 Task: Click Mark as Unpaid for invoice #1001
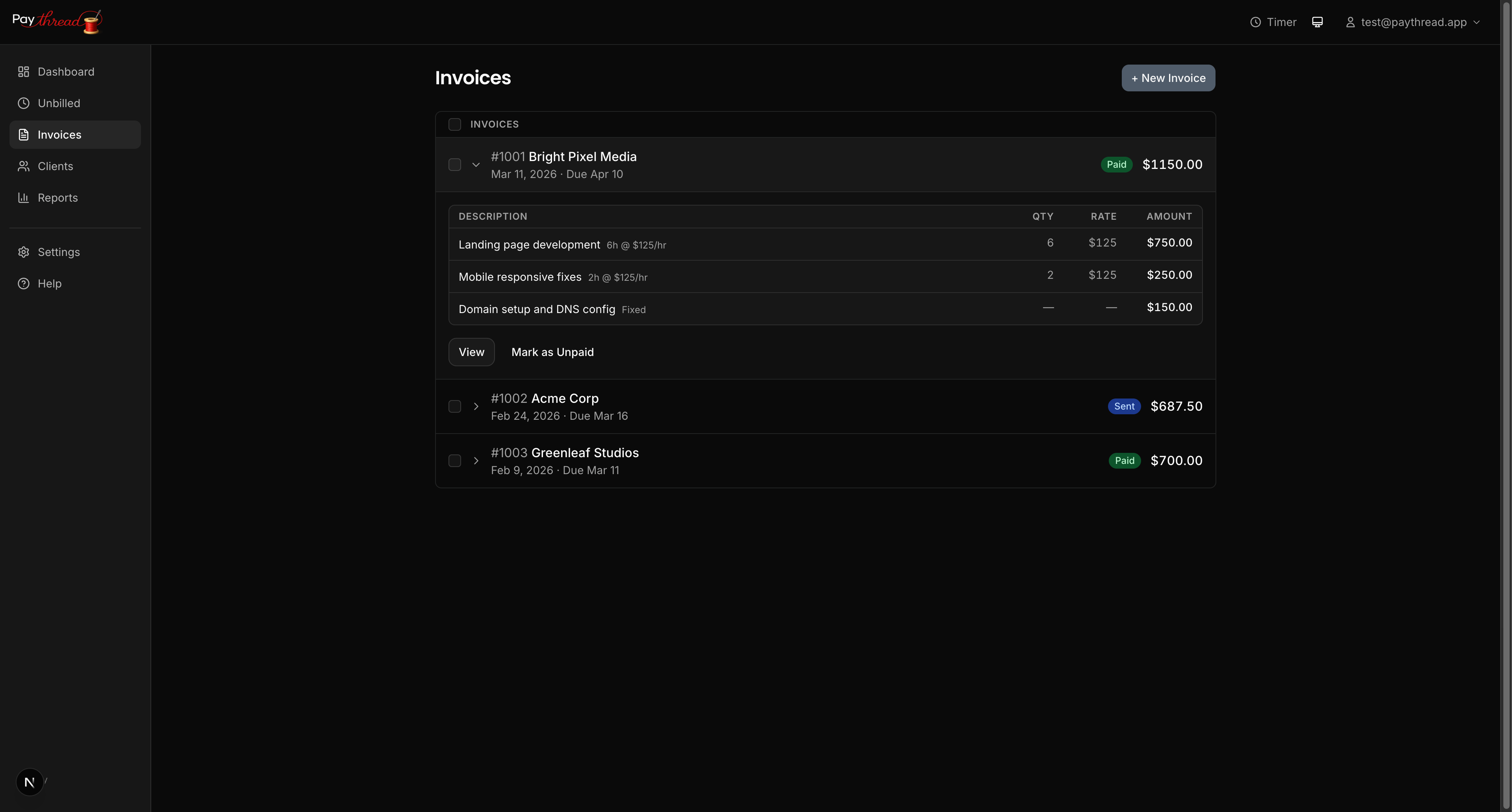[552, 352]
